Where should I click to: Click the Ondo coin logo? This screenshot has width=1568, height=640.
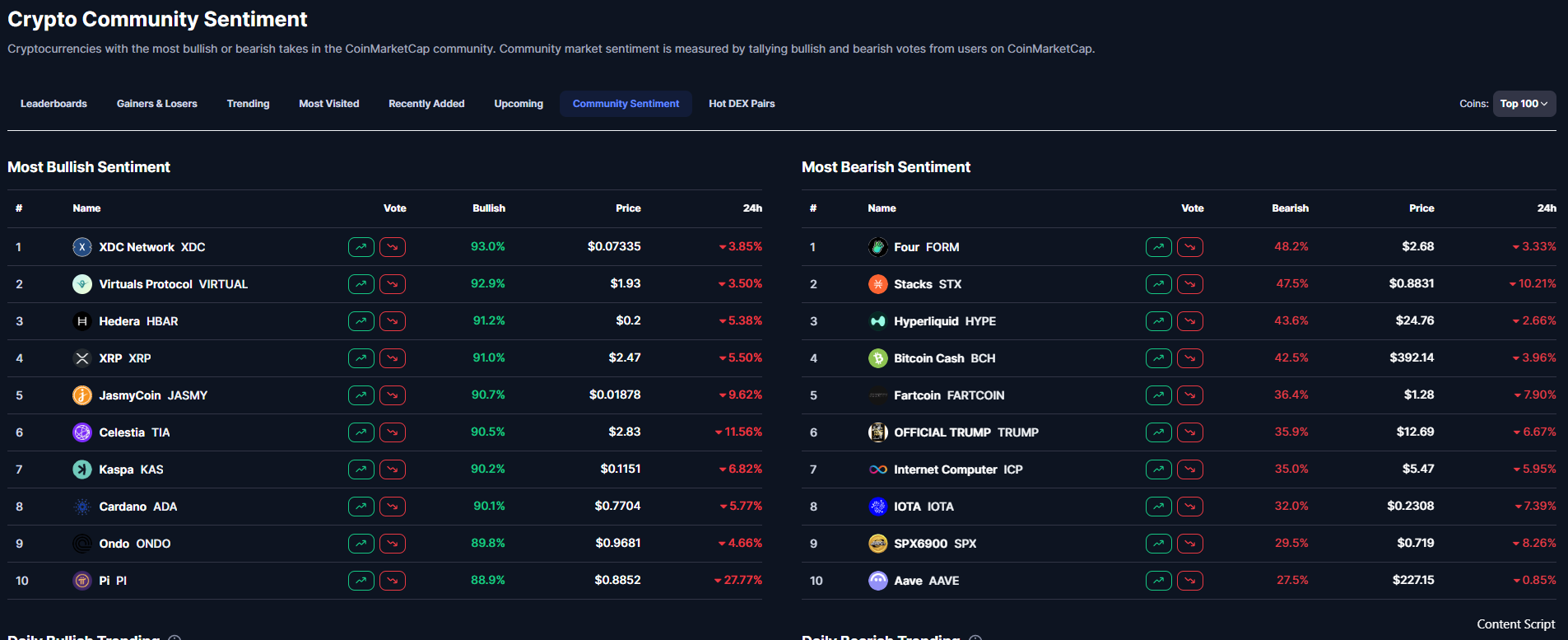point(82,544)
